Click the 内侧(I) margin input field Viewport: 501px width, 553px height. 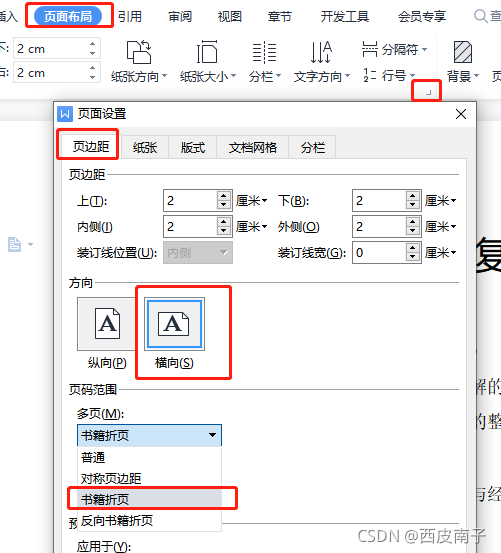[x=190, y=226]
